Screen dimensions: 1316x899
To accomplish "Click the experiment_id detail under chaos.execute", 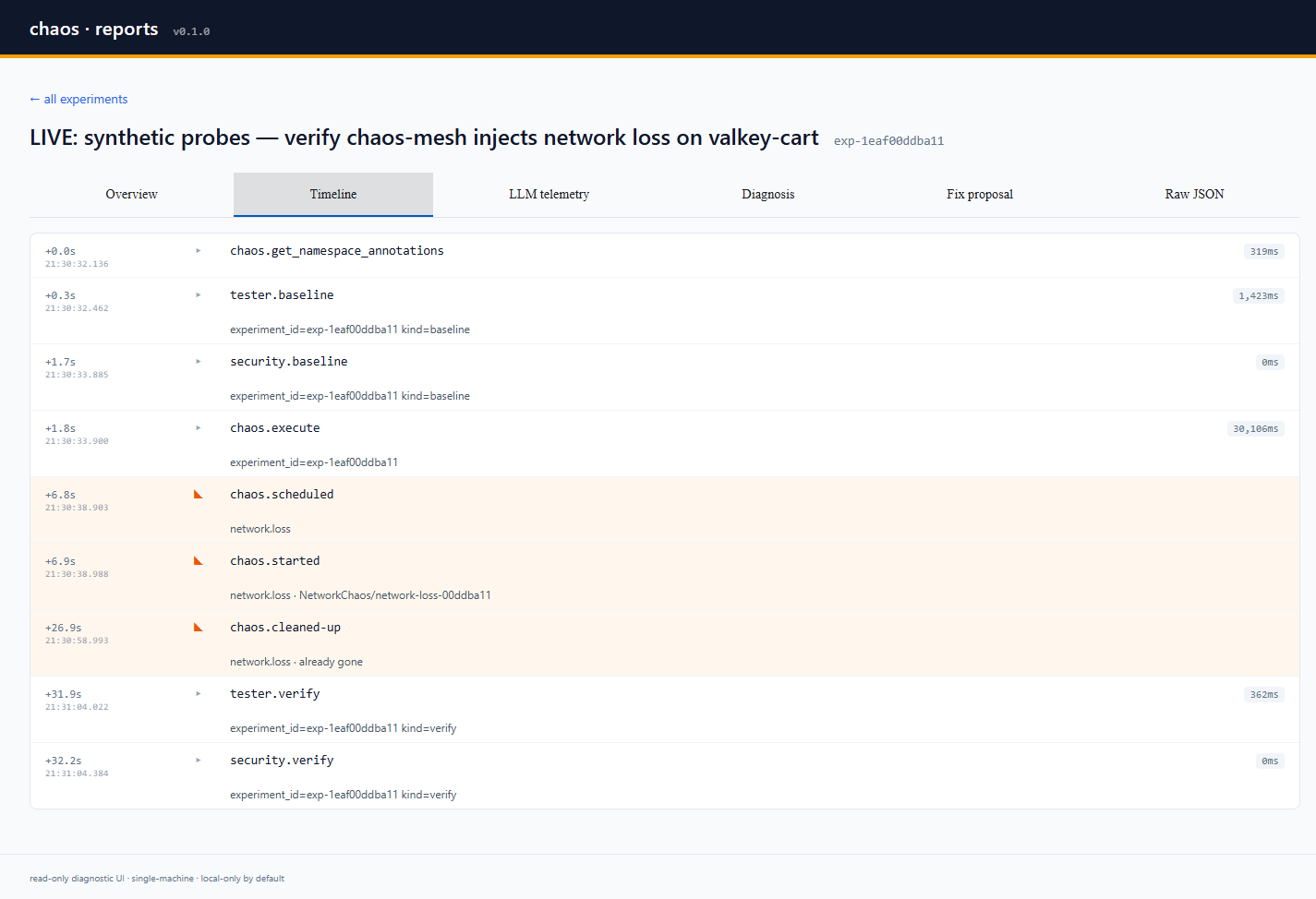I will 314,462.
